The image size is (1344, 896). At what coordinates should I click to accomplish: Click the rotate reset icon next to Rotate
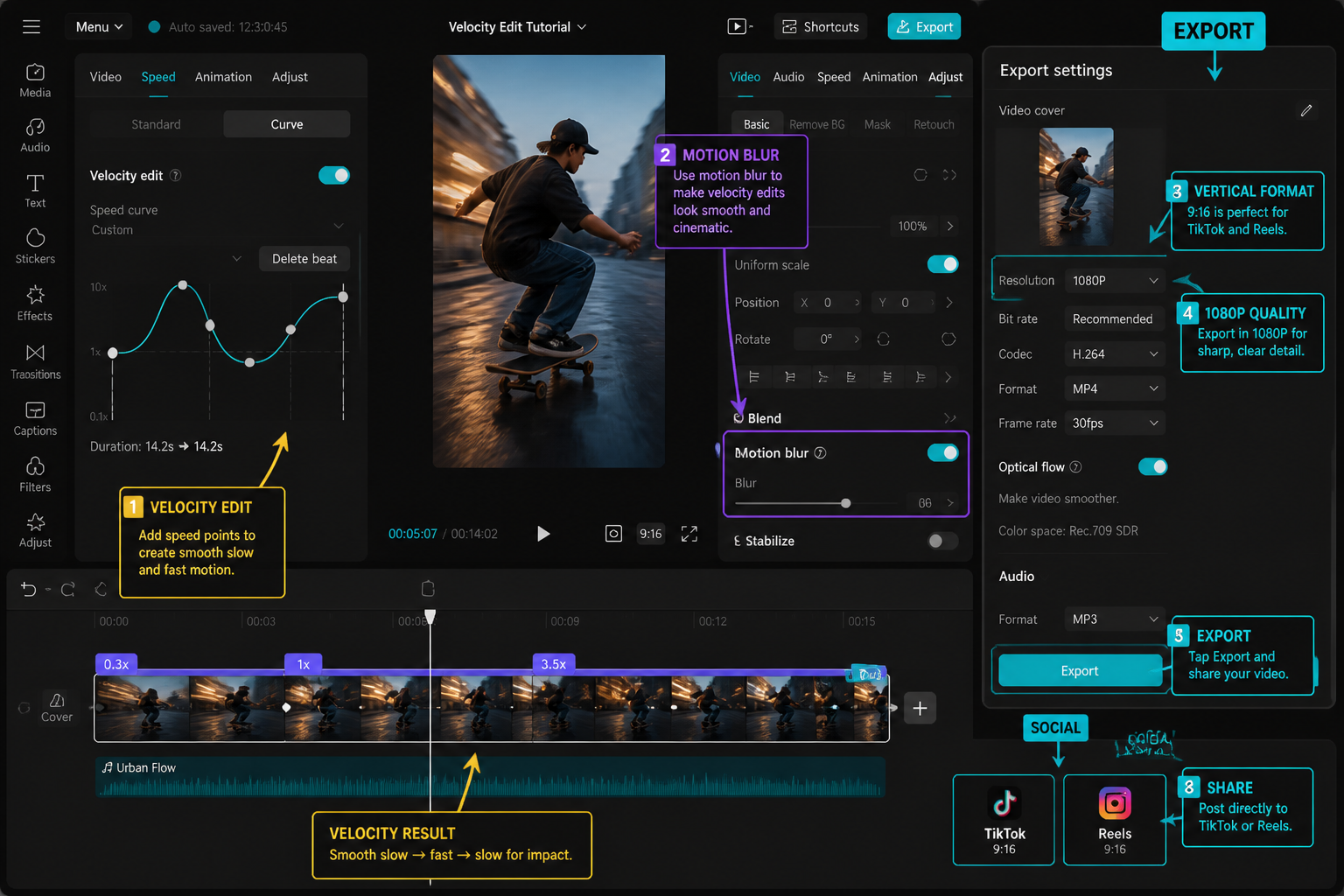[884, 339]
